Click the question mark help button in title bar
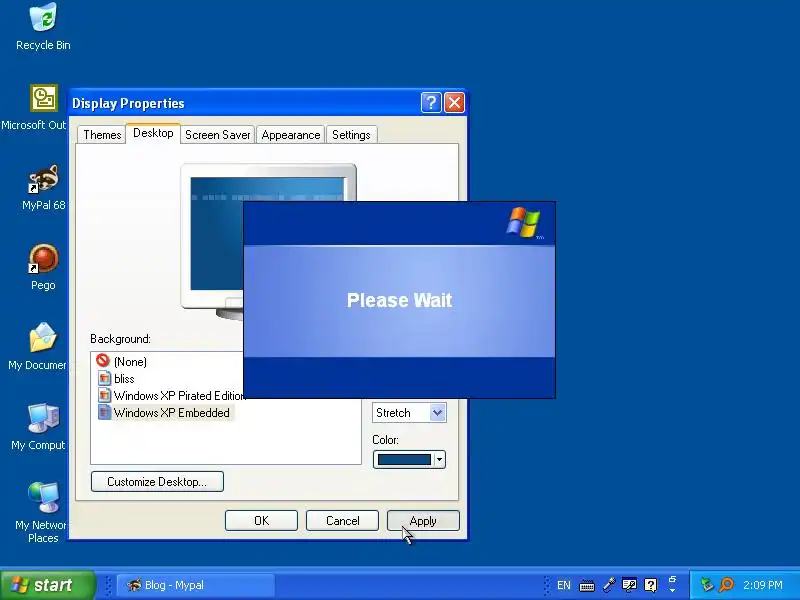The image size is (800, 600). [431, 103]
